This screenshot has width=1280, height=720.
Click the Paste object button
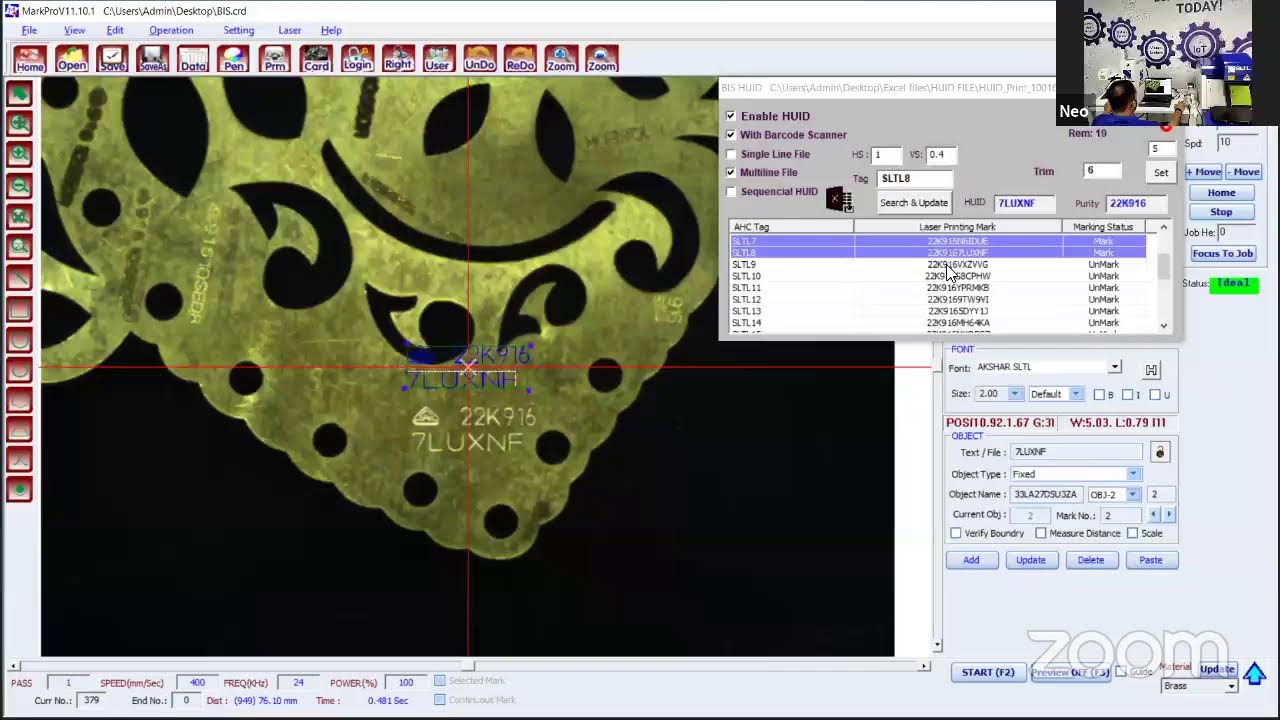[x=1150, y=560]
